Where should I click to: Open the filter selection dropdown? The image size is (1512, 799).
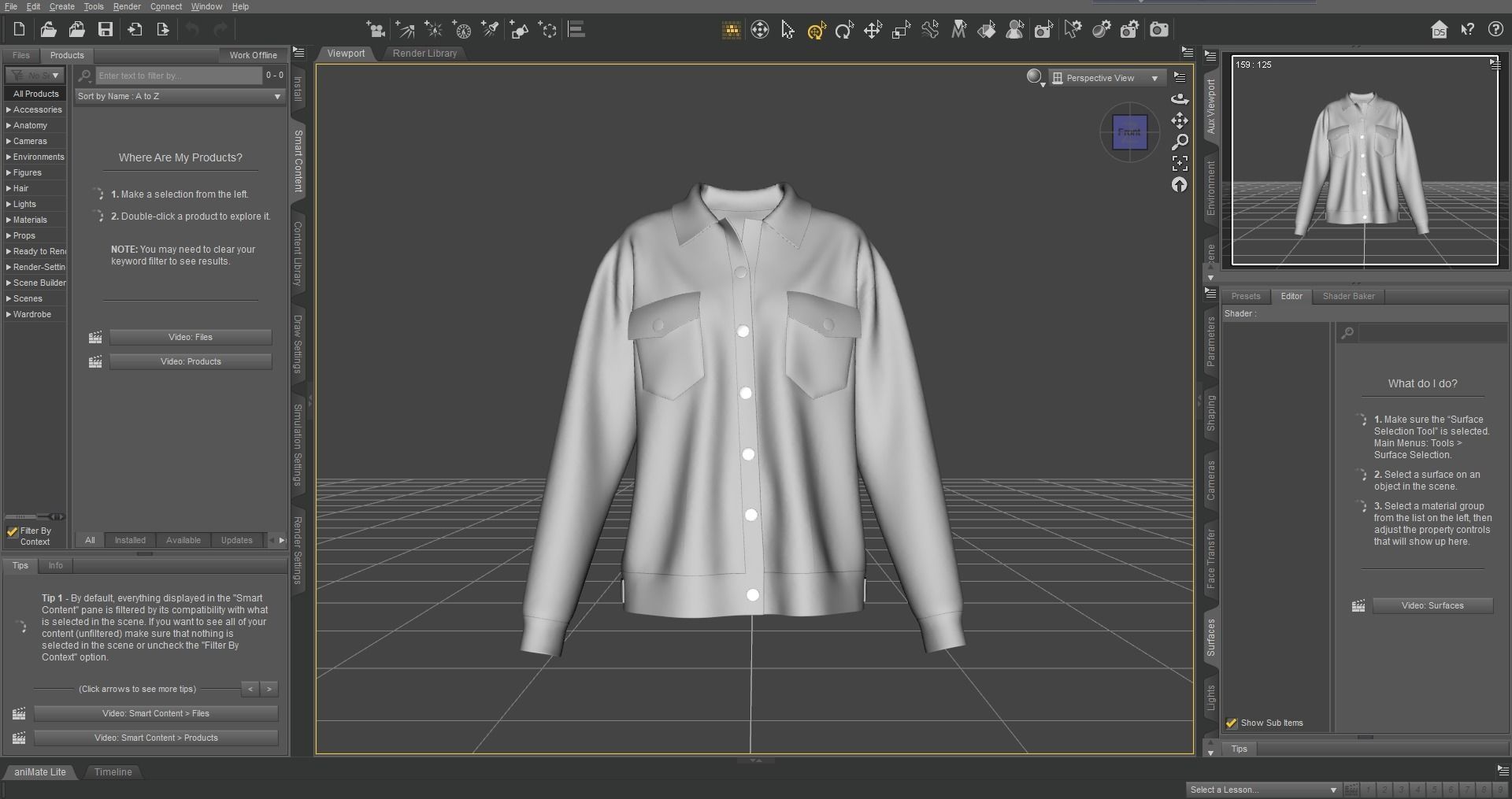tap(35, 76)
